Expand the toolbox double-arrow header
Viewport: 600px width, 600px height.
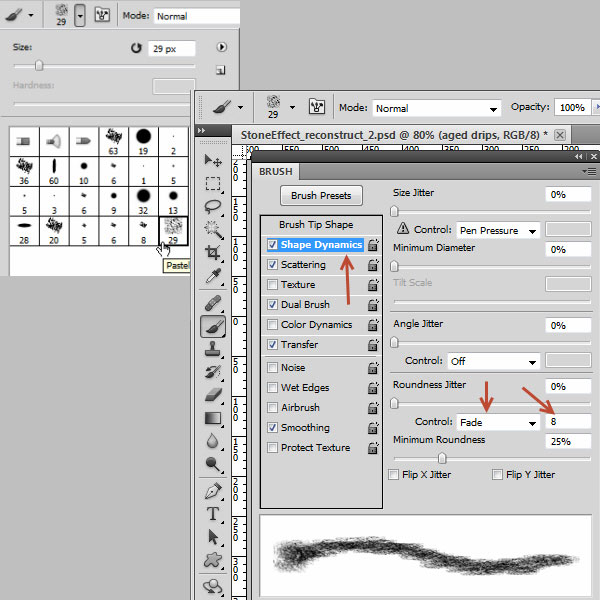[x=201, y=130]
